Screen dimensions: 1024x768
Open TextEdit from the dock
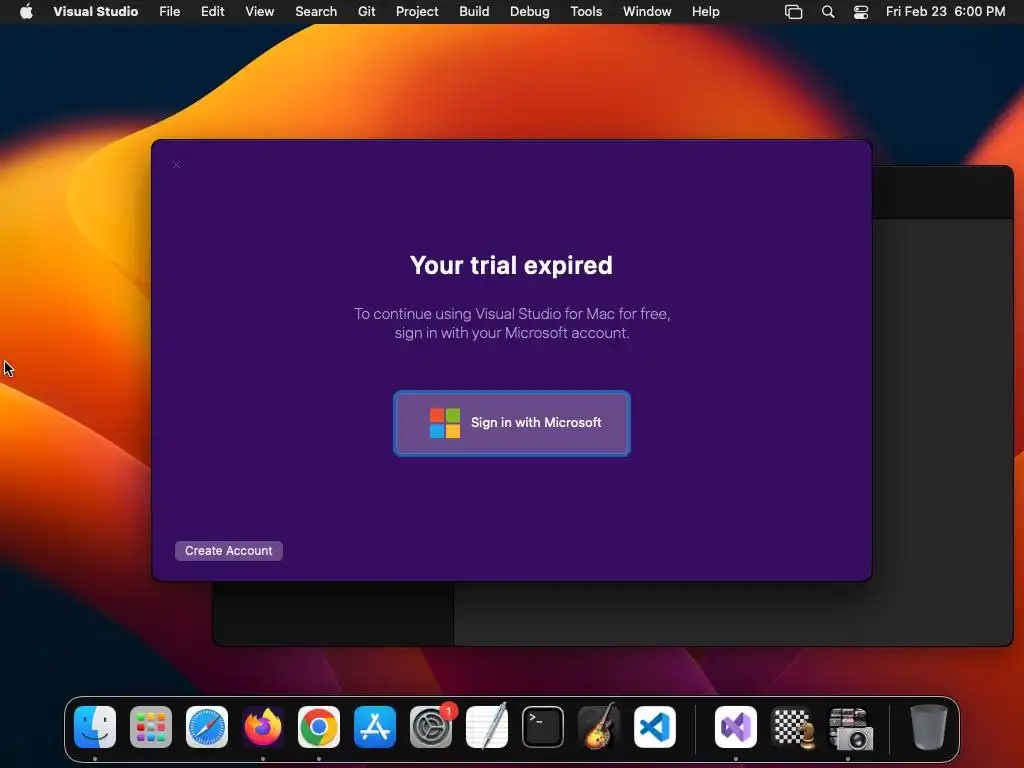[487, 727]
